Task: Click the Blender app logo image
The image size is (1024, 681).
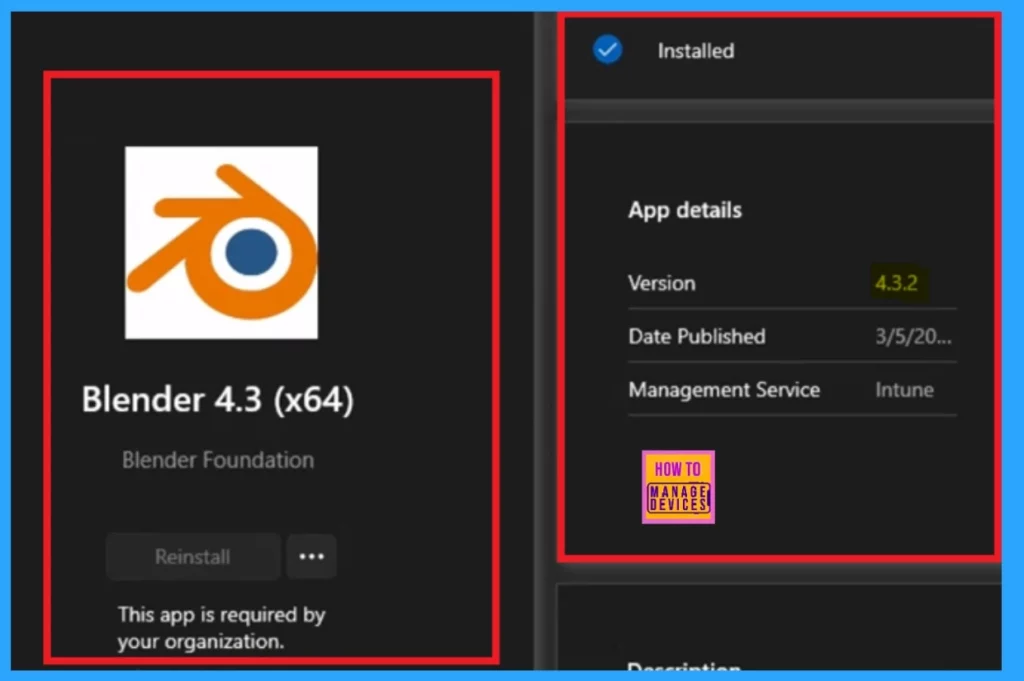Action: tap(221, 242)
